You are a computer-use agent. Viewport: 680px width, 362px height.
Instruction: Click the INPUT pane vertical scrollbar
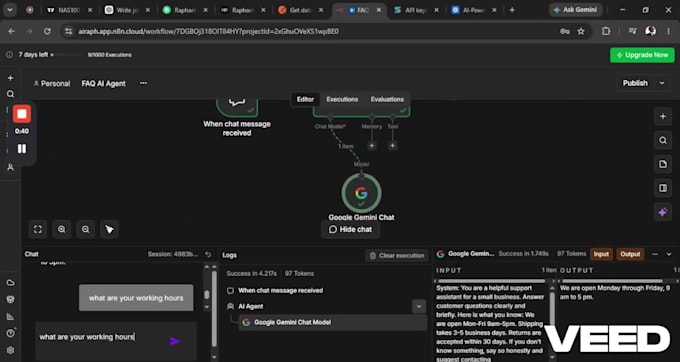552,310
